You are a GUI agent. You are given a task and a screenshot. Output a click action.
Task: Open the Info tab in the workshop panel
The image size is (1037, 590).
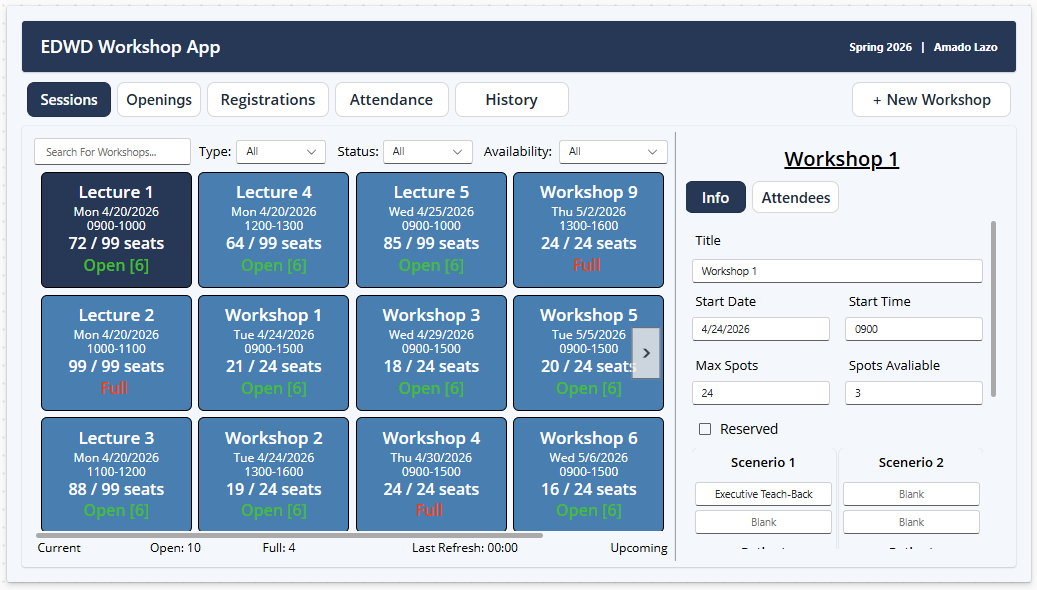pos(715,197)
